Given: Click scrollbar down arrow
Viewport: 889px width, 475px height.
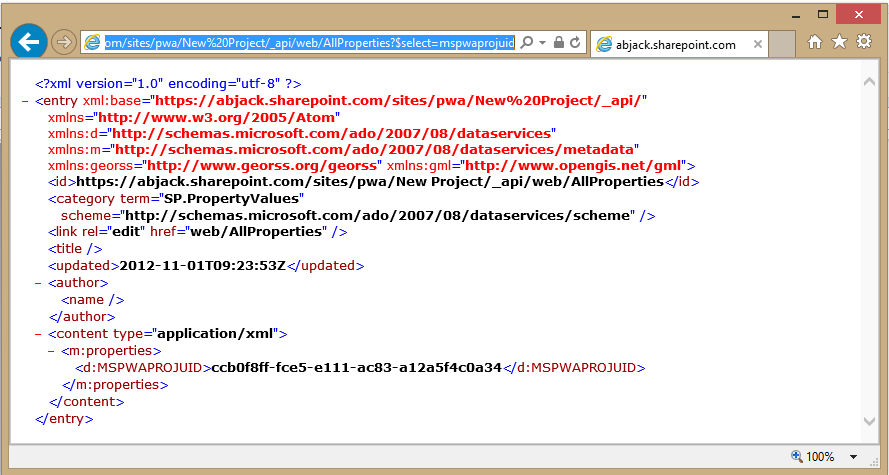Looking at the screenshot, I should tap(869, 421).
